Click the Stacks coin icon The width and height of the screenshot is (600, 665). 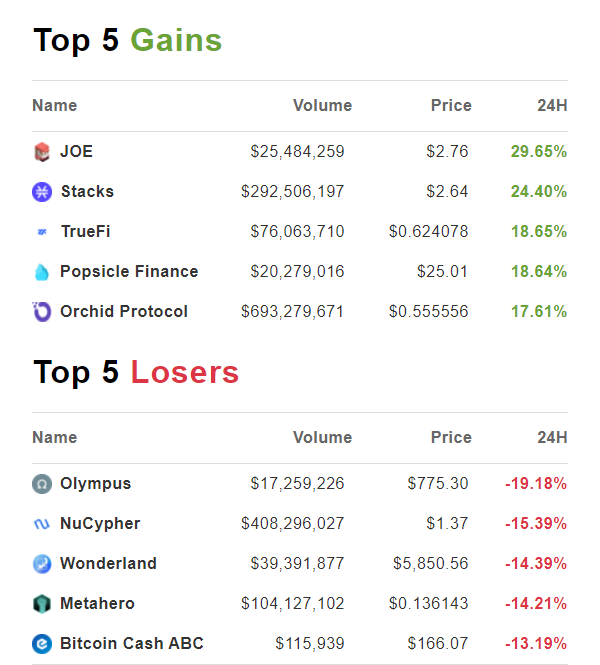[x=41, y=192]
